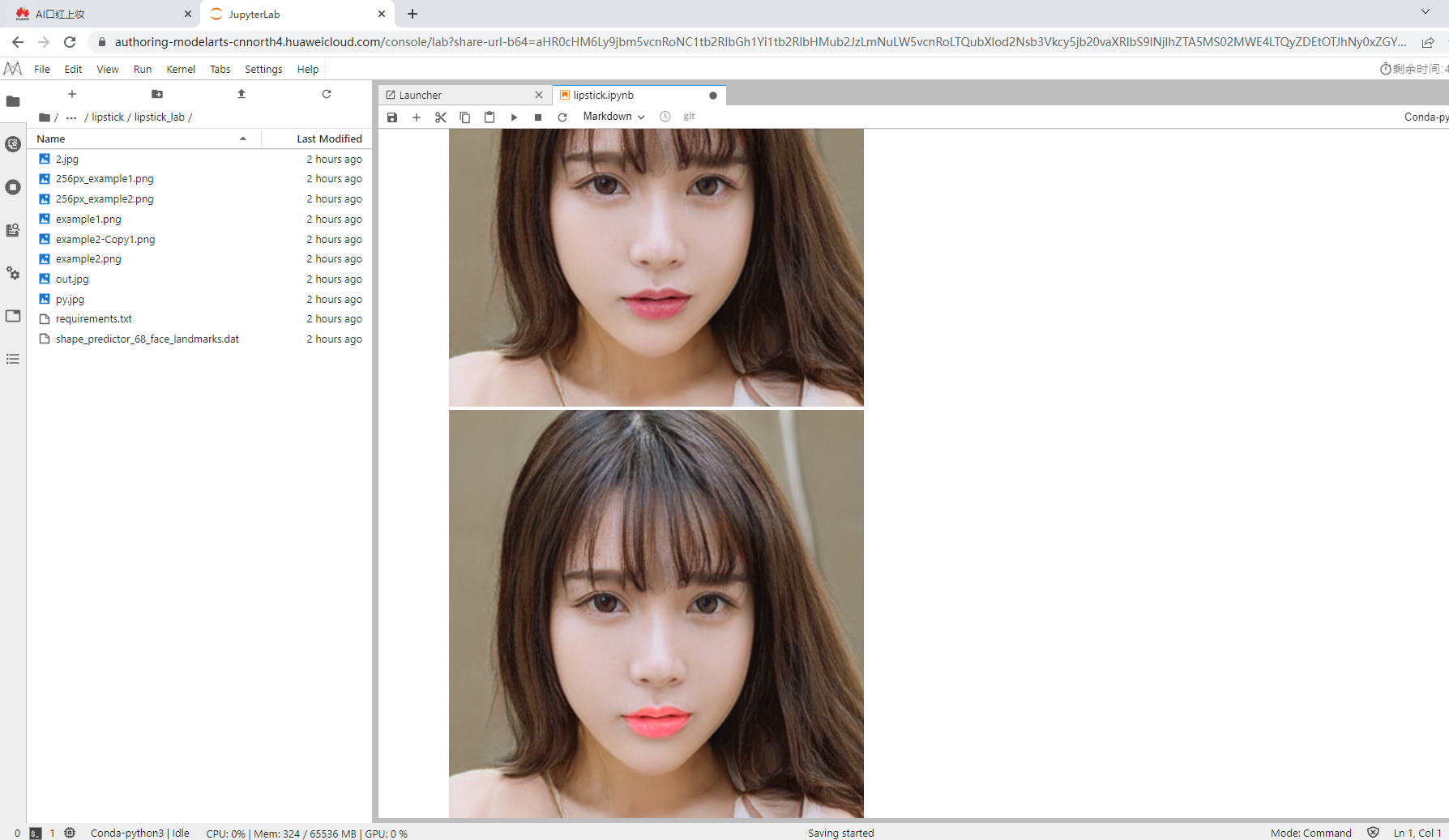Upload files using the upload arrow icon
Viewport: 1449px width, 840px height.
coord(241,94)
